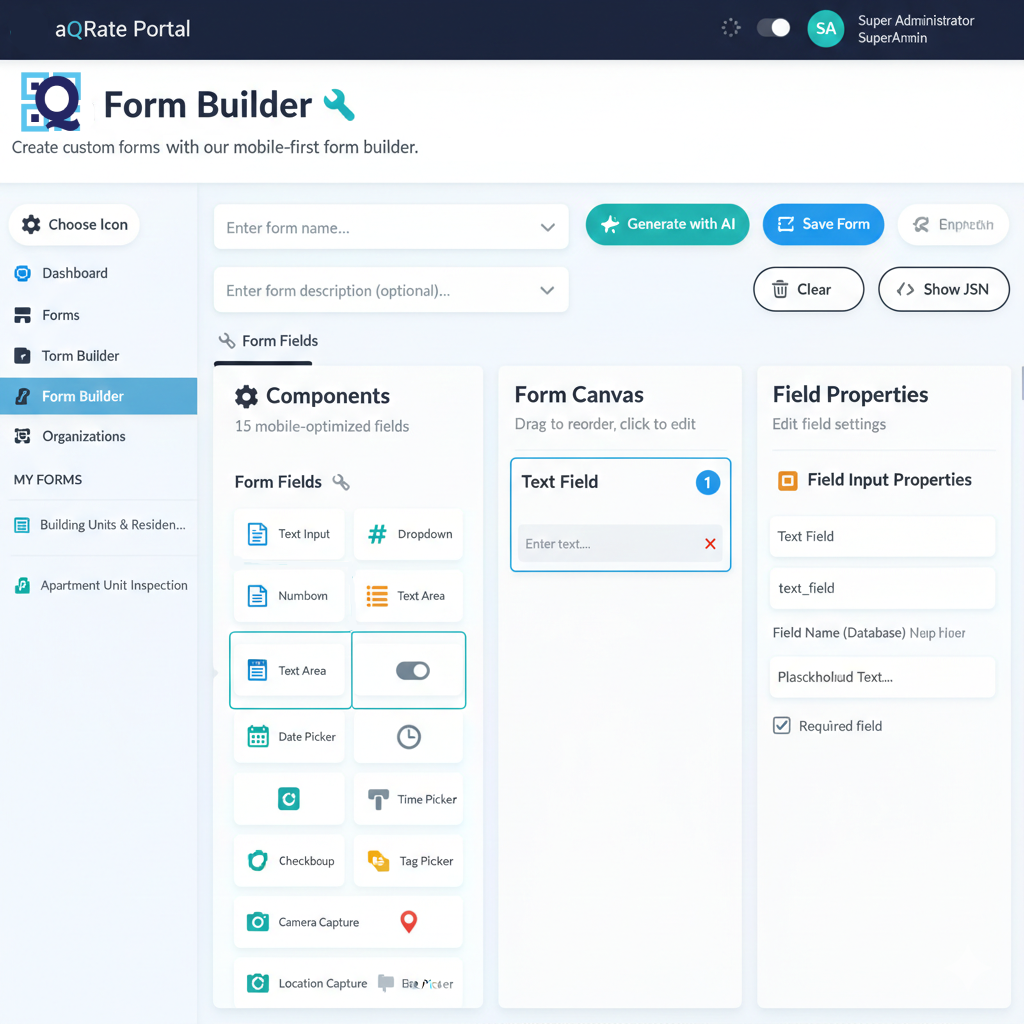Add the teal refresh icon component
1024x1024 pixels.
[x=289, y=799]
